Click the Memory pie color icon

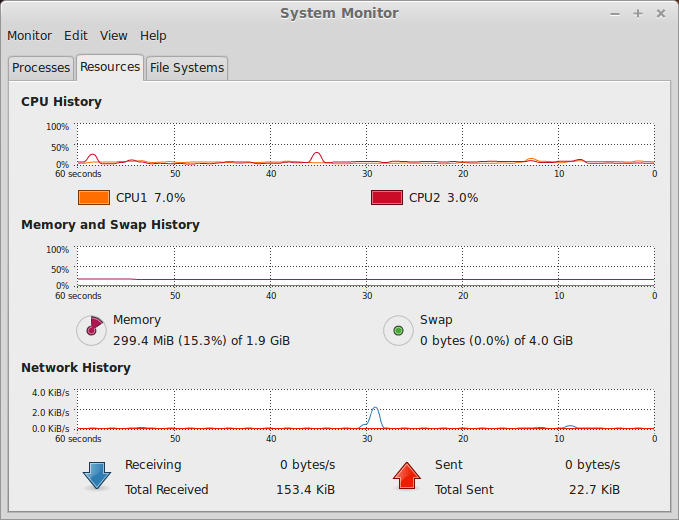[91, 330]
